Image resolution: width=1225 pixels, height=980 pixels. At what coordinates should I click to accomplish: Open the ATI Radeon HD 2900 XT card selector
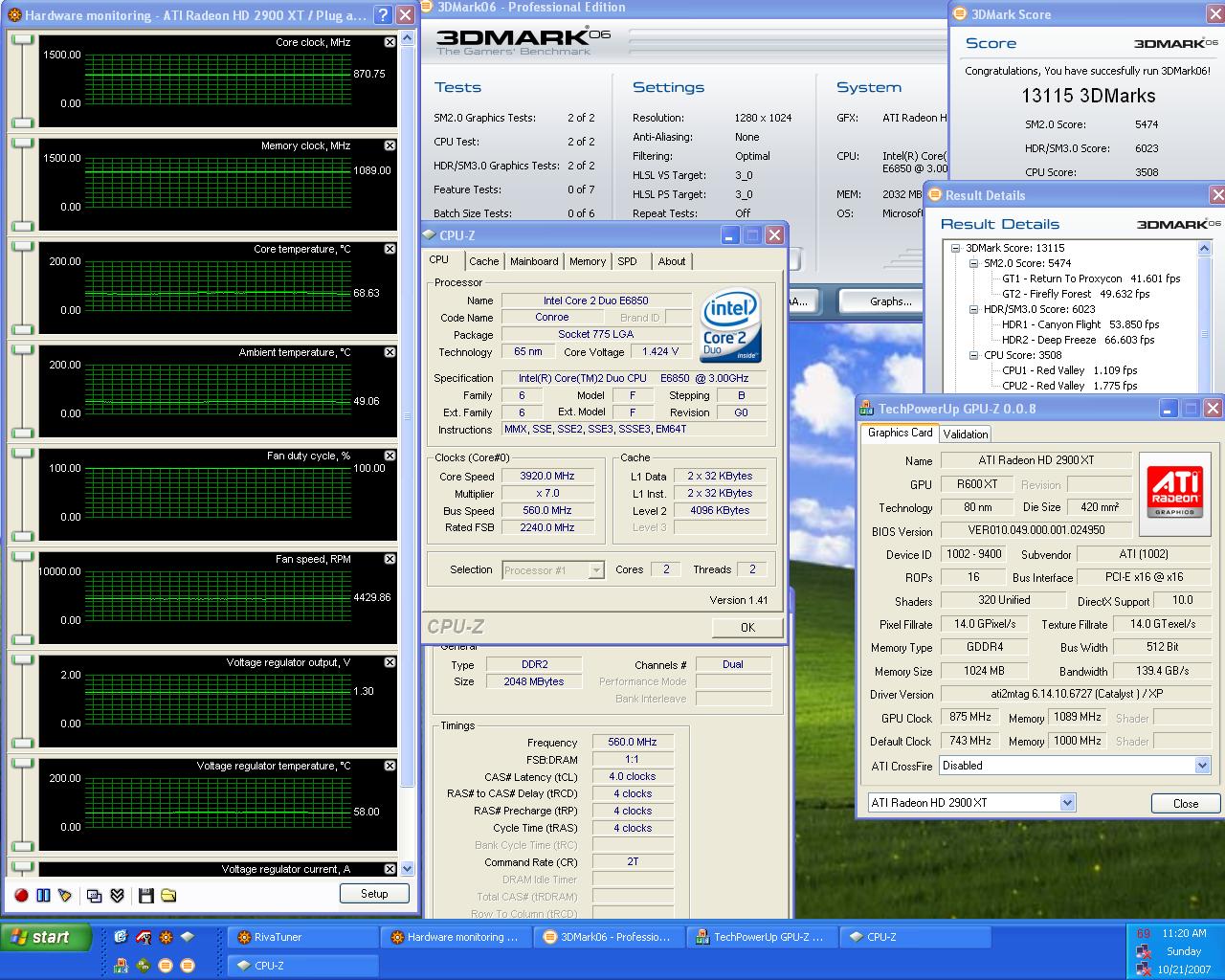pyautogui.click(x=1067, y=803)
